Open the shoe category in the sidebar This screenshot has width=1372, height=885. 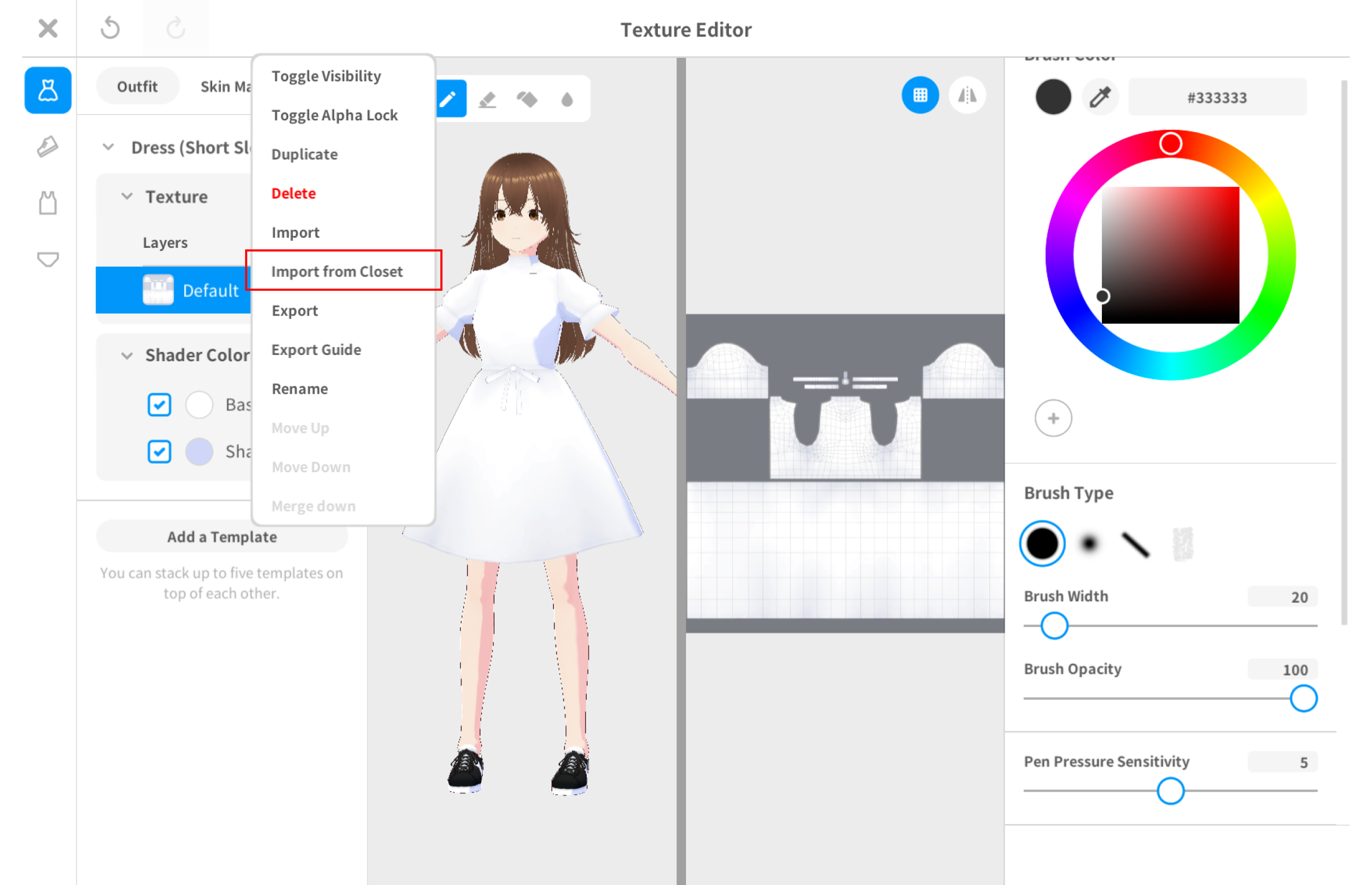click(x=48, y=146)
